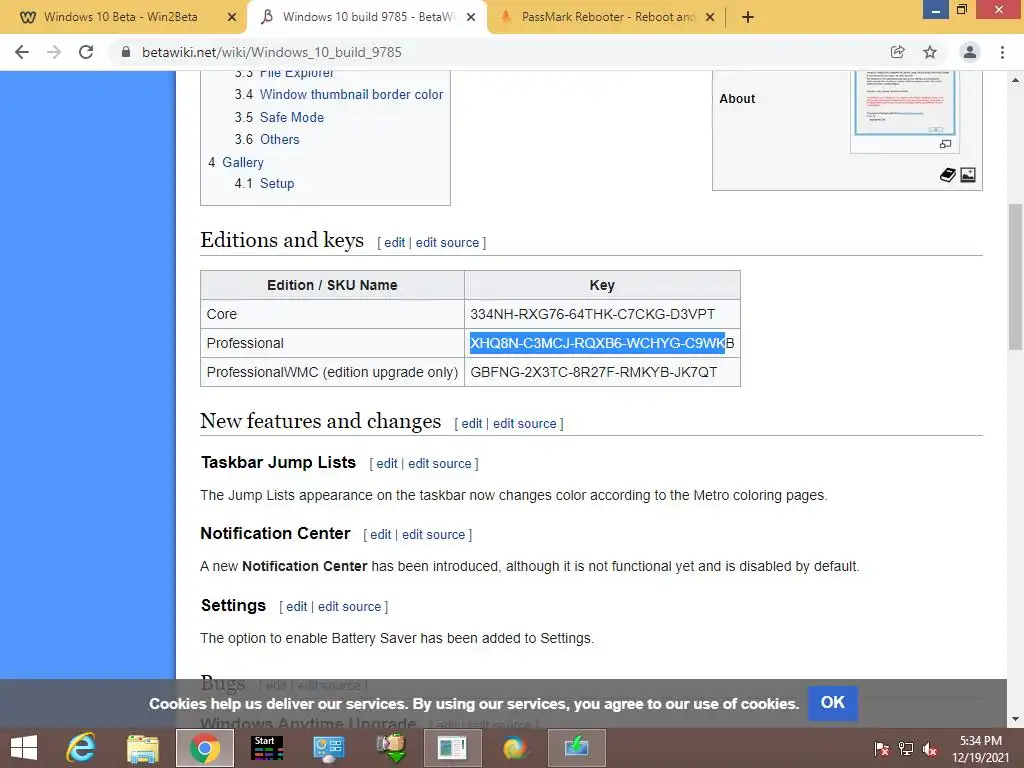The image size is (1024, 768).
Task: Edit source of Taskbar Jump Lists
Action: tap(440, 464)
